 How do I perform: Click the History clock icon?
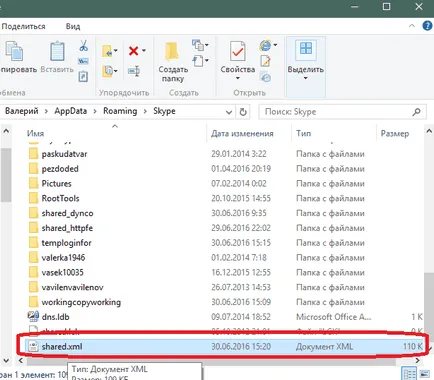tap(266, 77)
